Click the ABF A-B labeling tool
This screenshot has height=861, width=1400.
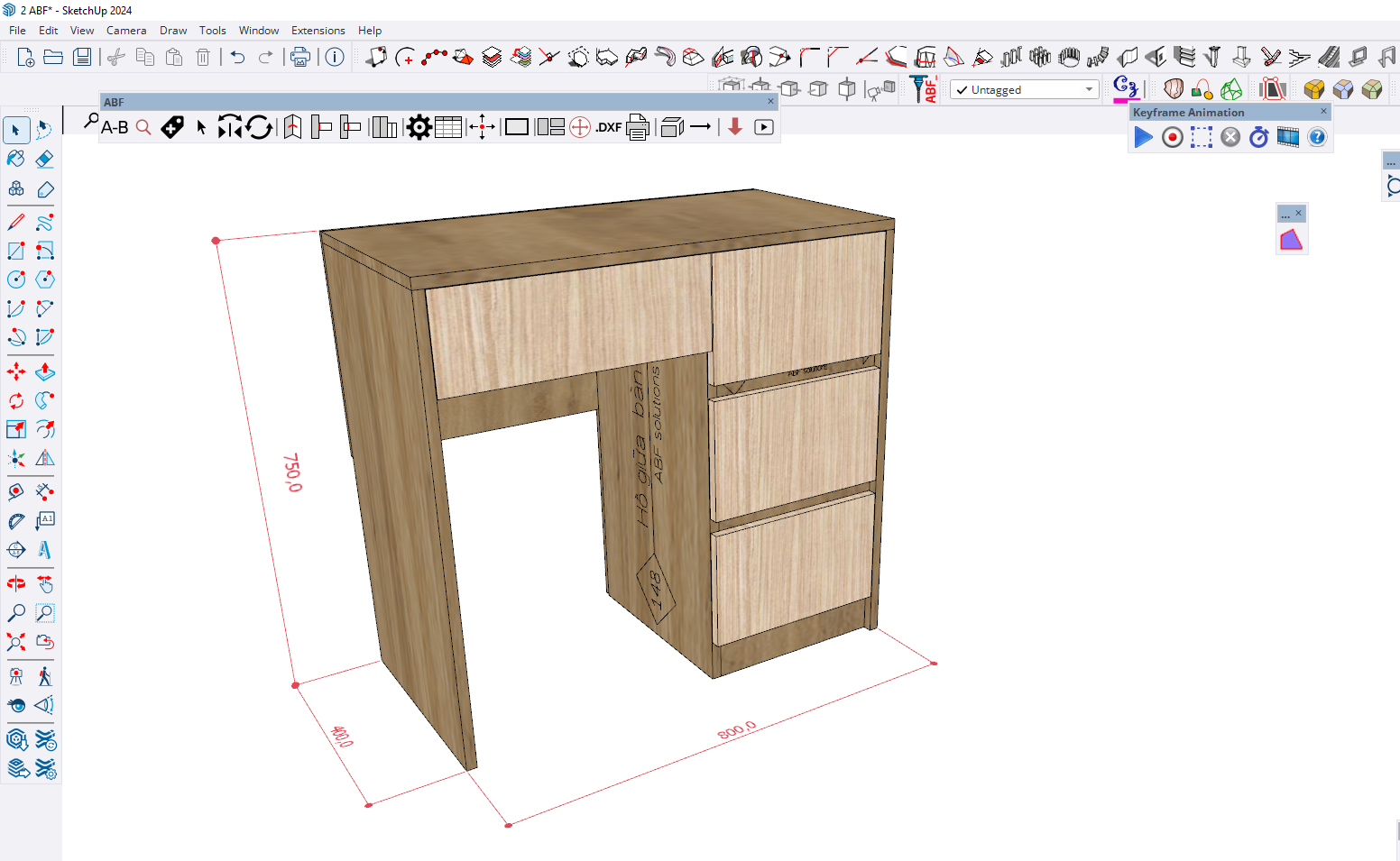(115, 127)
